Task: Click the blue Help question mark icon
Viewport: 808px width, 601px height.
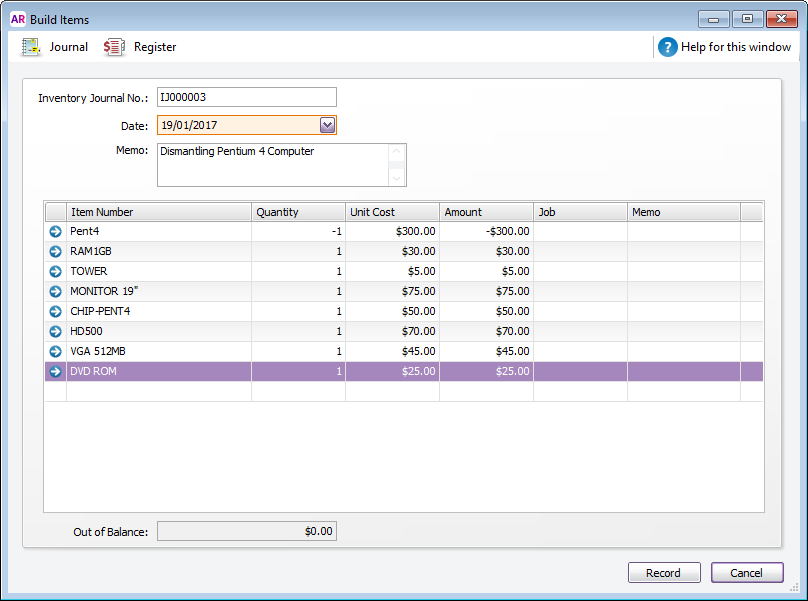Action: click(666, 46)
